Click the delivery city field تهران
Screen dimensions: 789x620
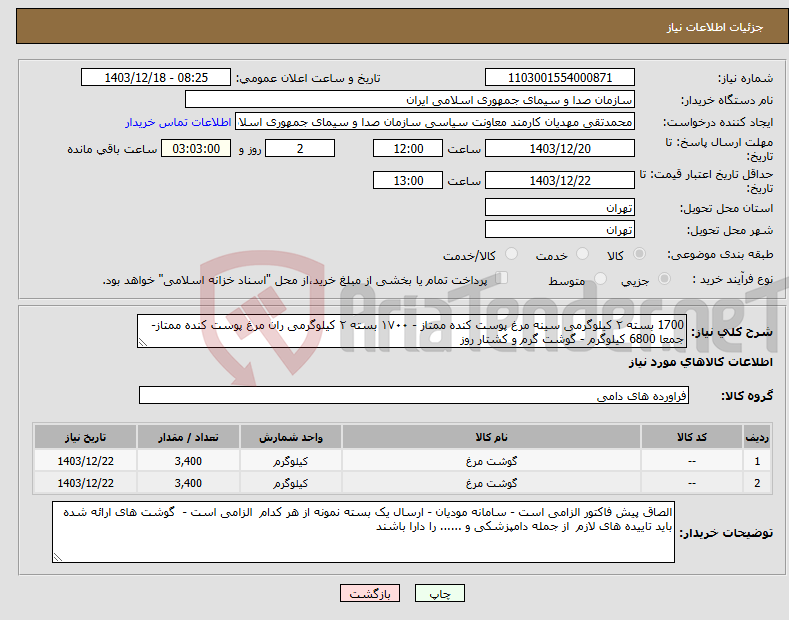[x=560, y=229]
